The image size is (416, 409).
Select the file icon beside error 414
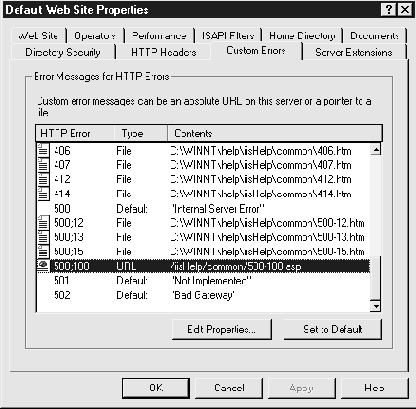(x=43, y=193)
